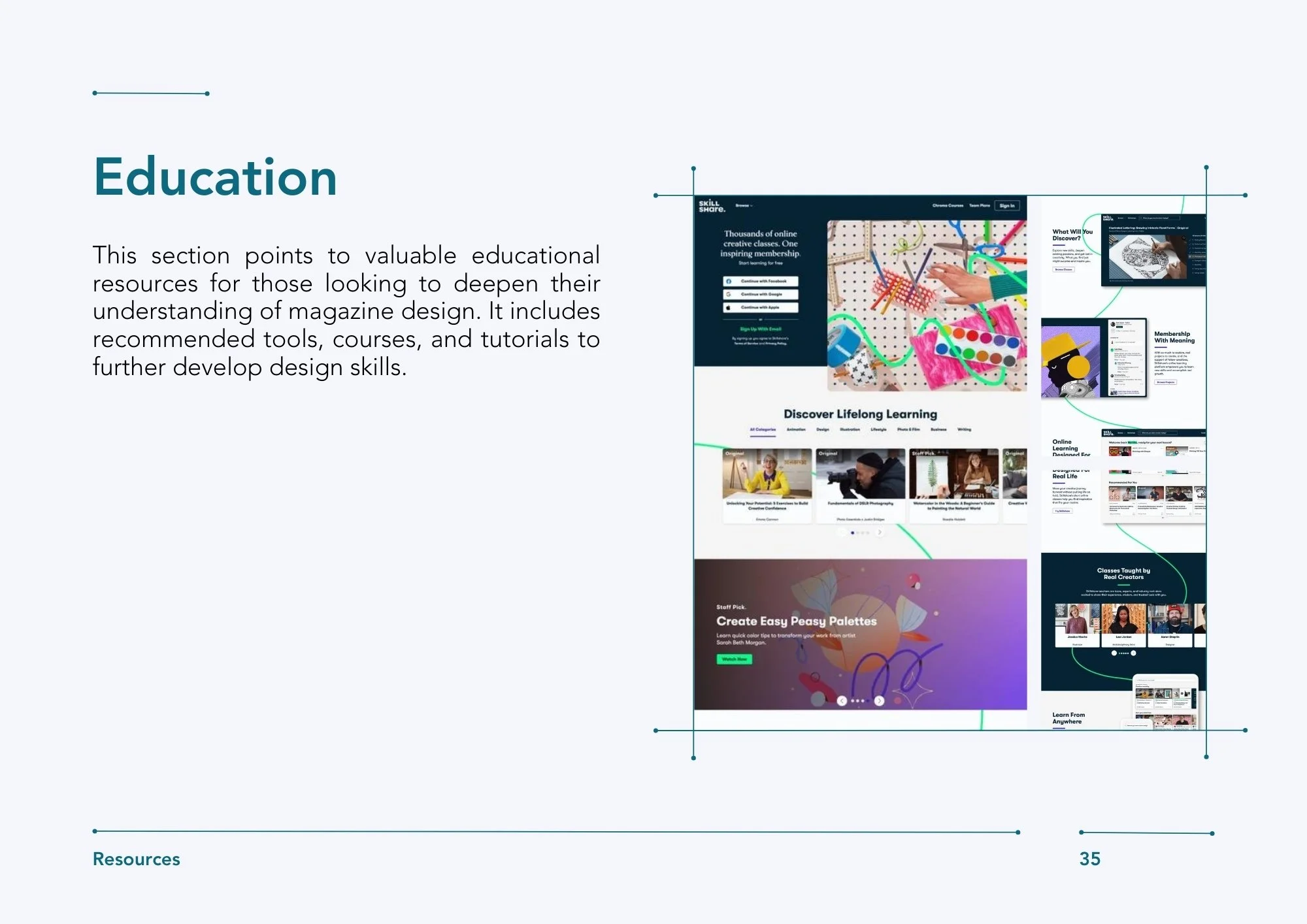Open the Fundamentals of DSLR Photography card

[861, 486]
